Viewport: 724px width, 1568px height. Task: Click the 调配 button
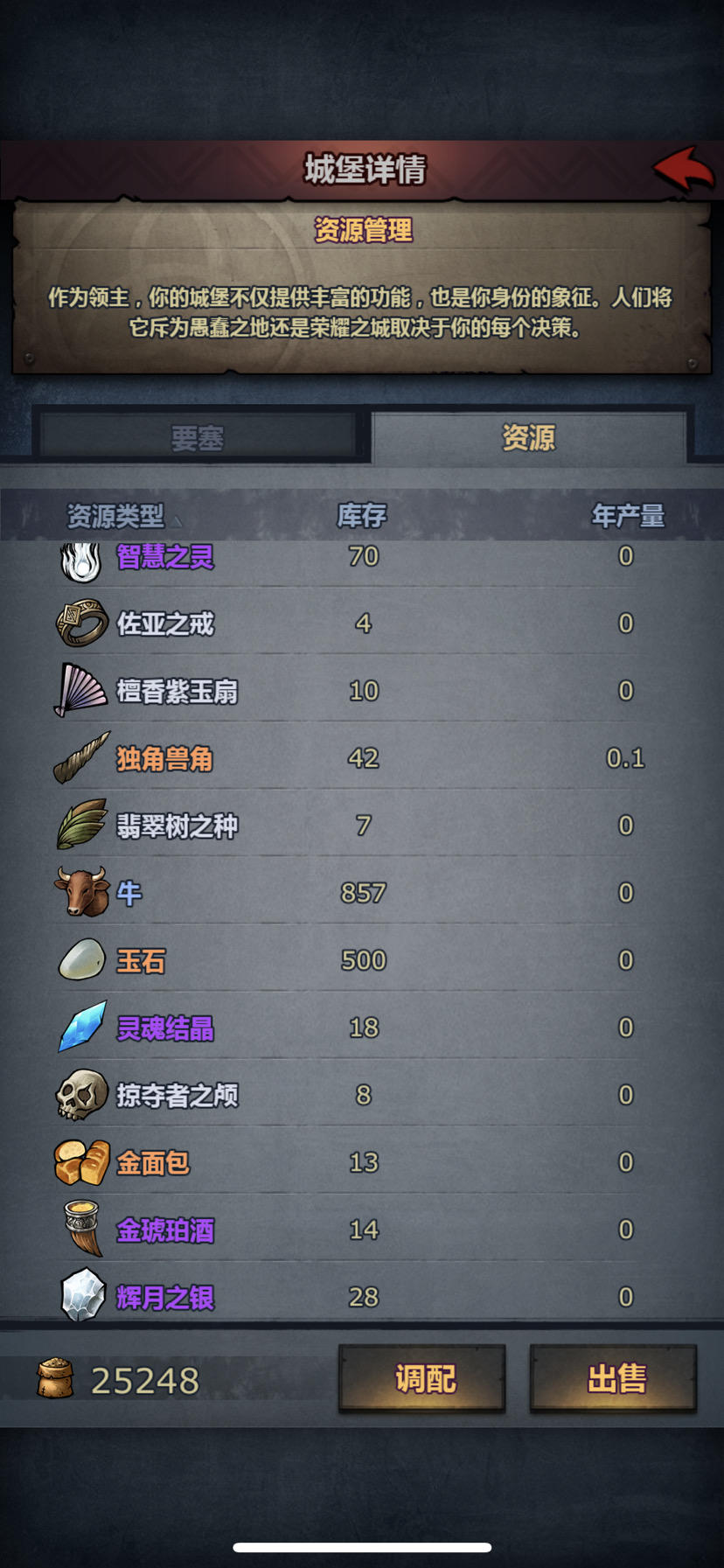(422, 1379)
